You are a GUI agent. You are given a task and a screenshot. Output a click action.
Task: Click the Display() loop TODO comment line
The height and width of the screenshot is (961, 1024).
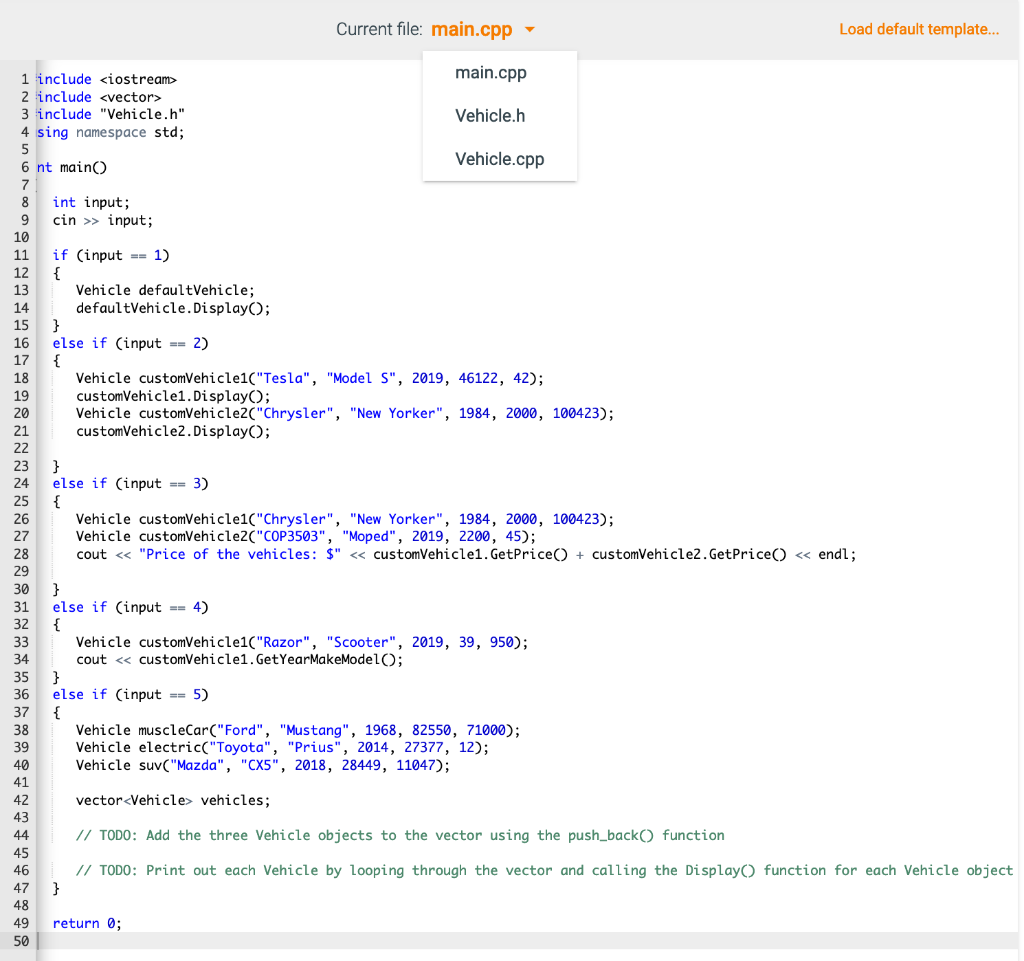pyautogui.click(x=544, y=870)
